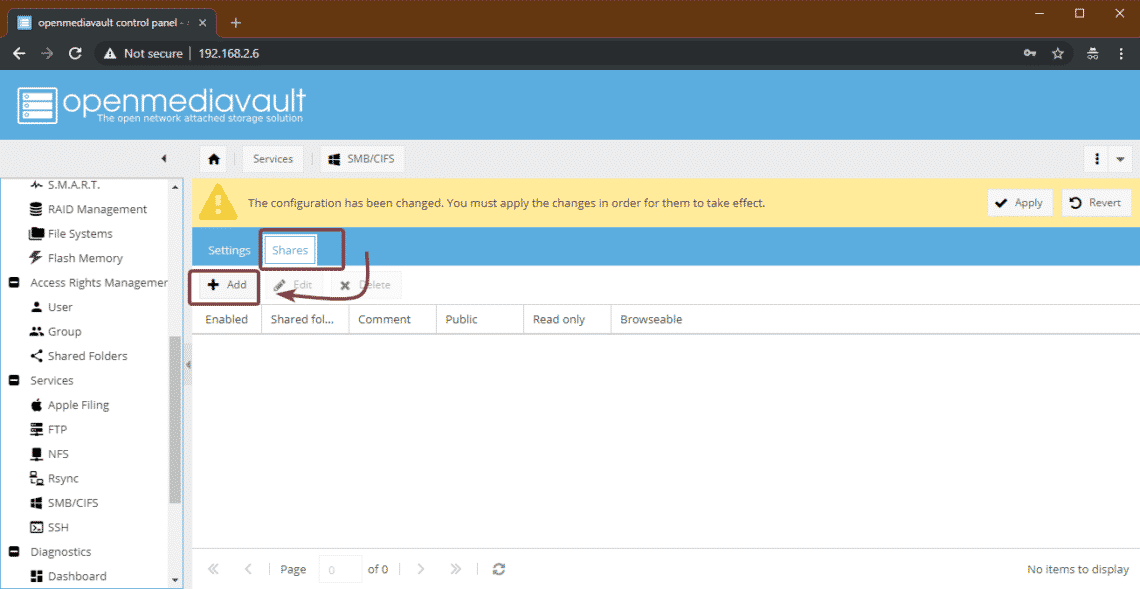Go to the last page of the grid
Image resolution: width=1140 pixels, height=589 pixels.
pos(455,569)
